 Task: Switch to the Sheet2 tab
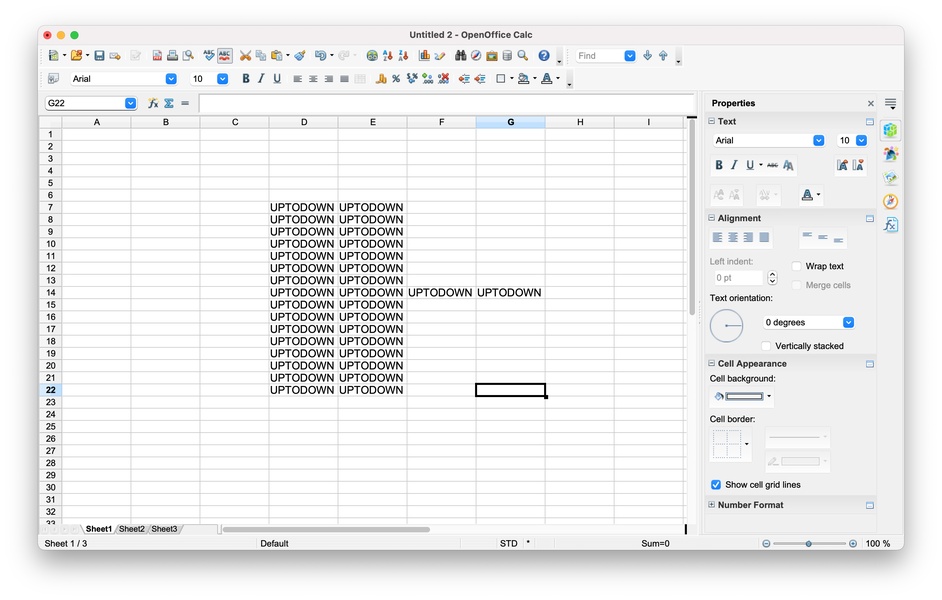point(132,529)
